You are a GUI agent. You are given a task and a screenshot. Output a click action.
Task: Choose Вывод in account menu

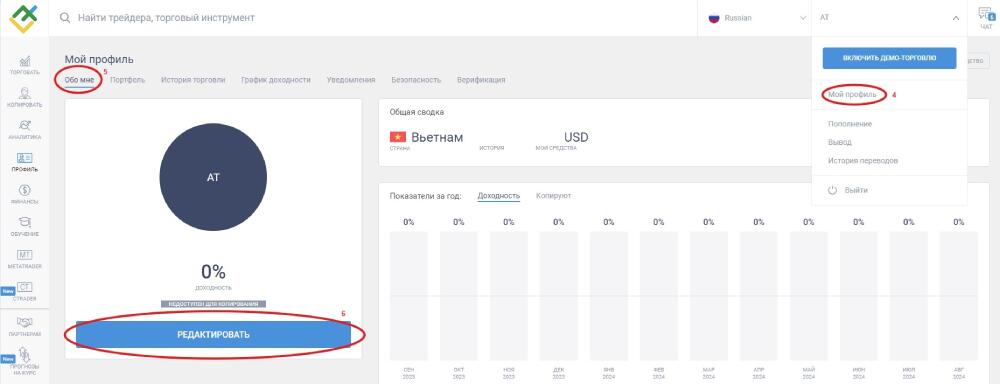839,142
